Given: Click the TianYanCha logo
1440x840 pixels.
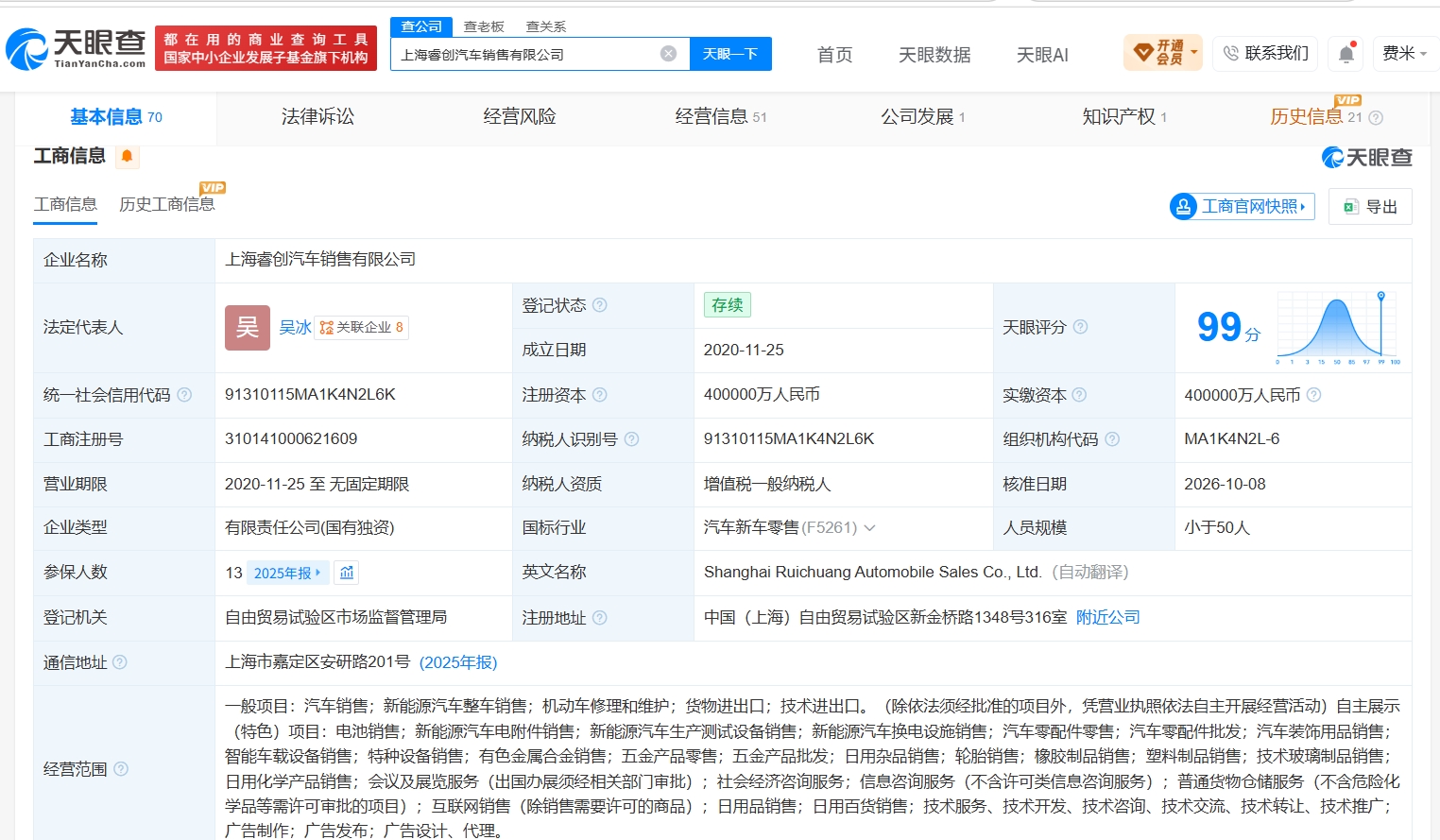Looking at the screenshot, I should pos(77,48).
